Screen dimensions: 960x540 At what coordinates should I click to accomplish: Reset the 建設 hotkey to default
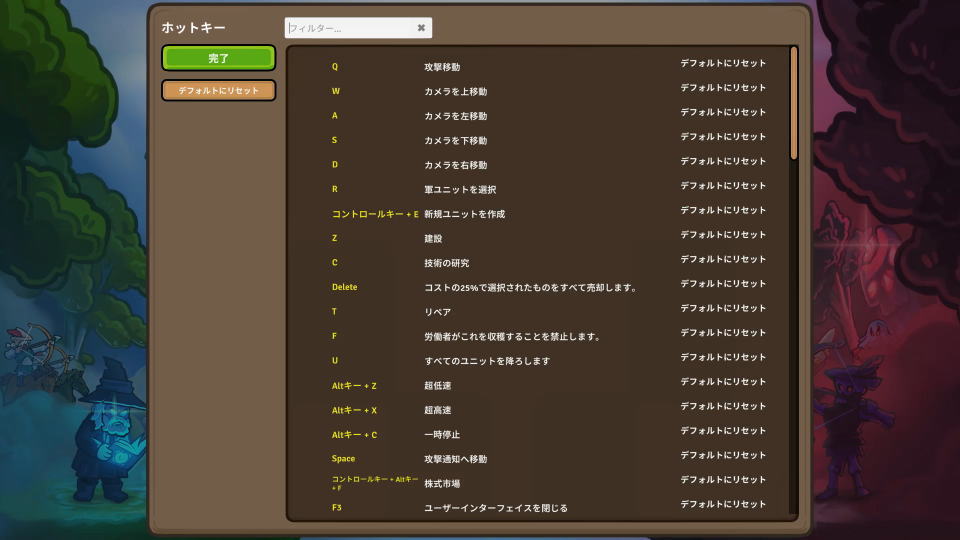(x=722, y=235)
